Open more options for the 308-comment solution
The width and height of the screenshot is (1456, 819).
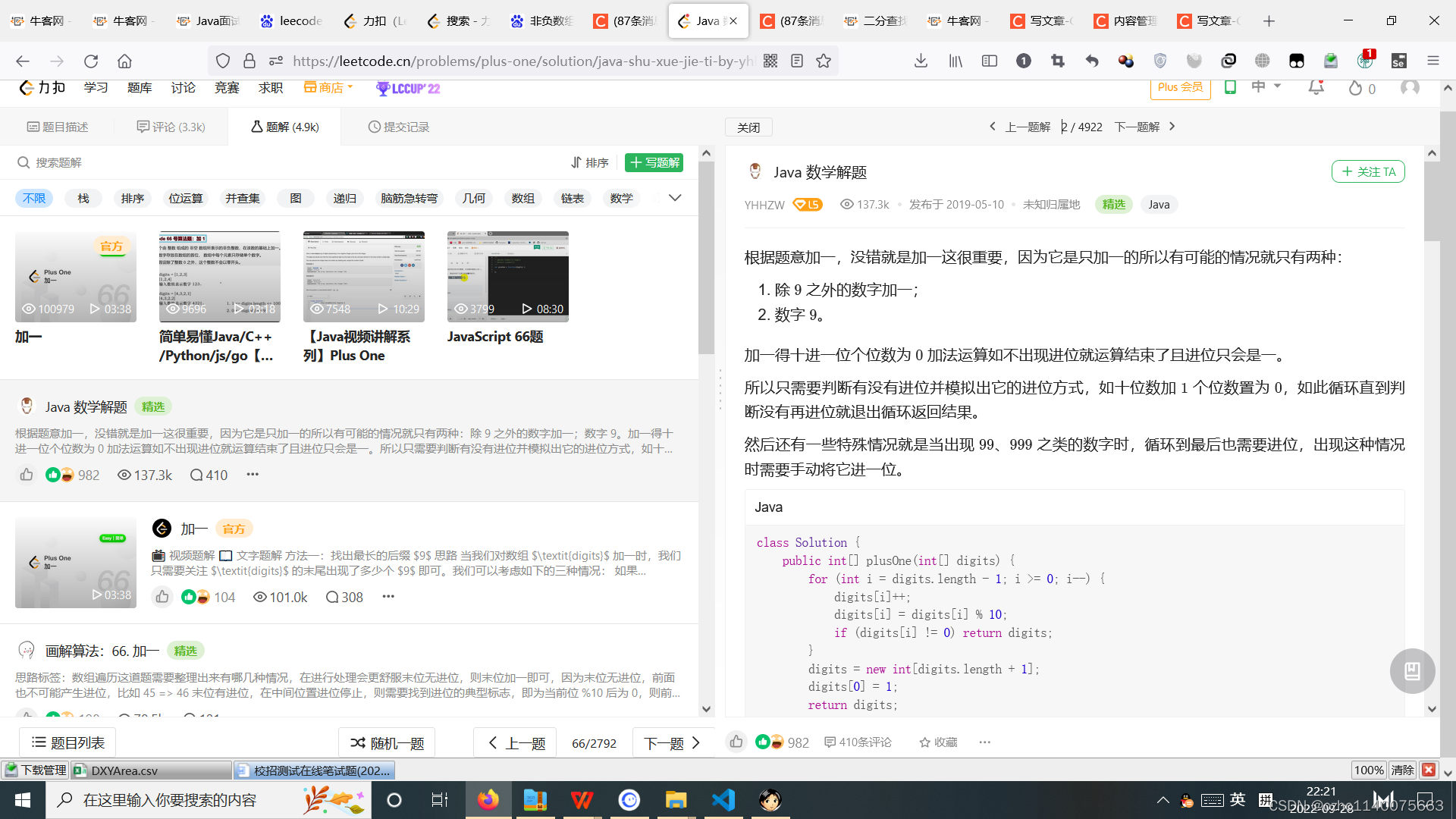tap(388, 597)
